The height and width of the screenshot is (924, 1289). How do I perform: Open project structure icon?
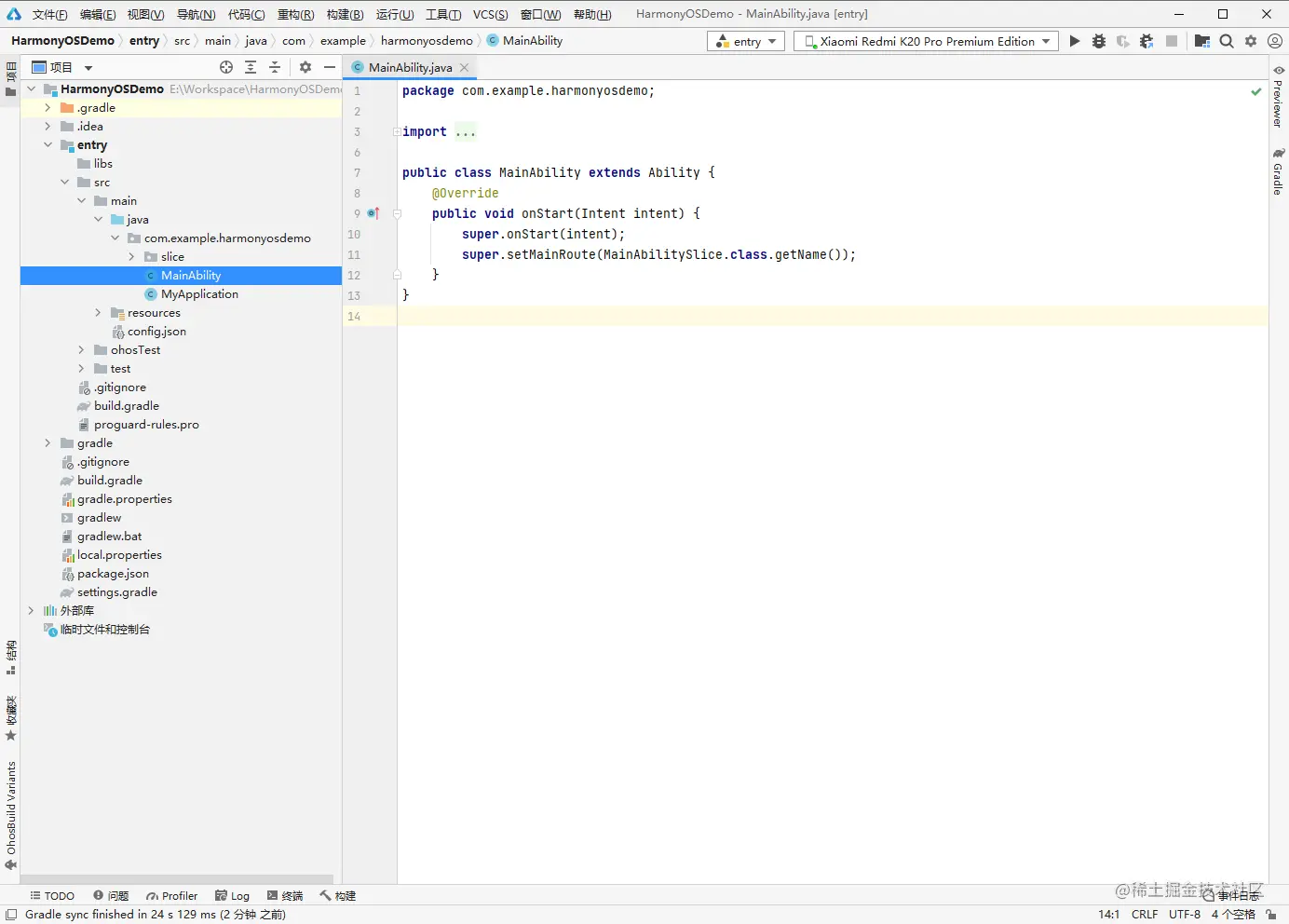pyautogui.click(x=1202, y=41)
